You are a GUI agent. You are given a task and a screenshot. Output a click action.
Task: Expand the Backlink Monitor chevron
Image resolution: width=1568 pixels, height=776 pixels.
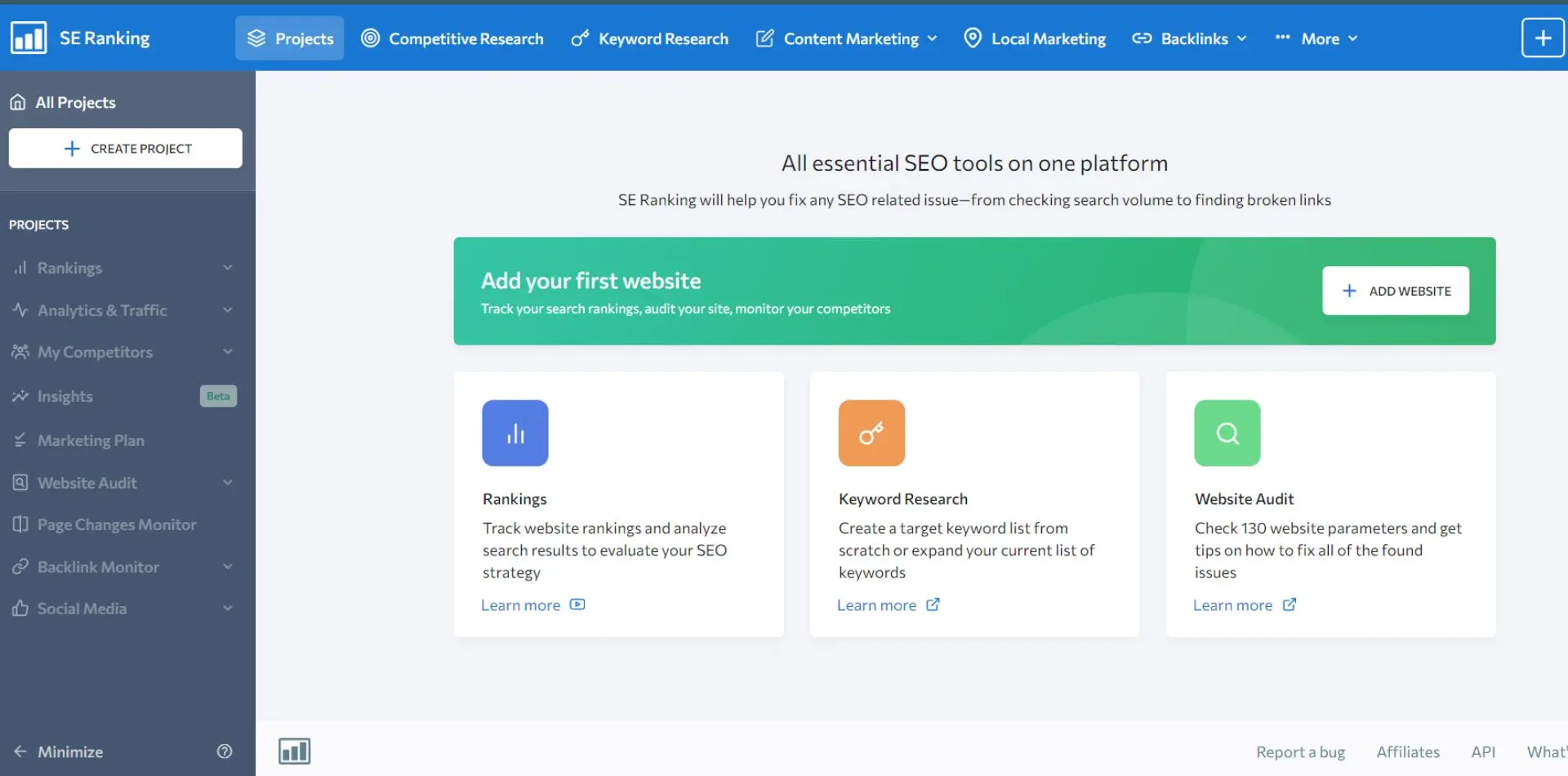click(228, 566)
